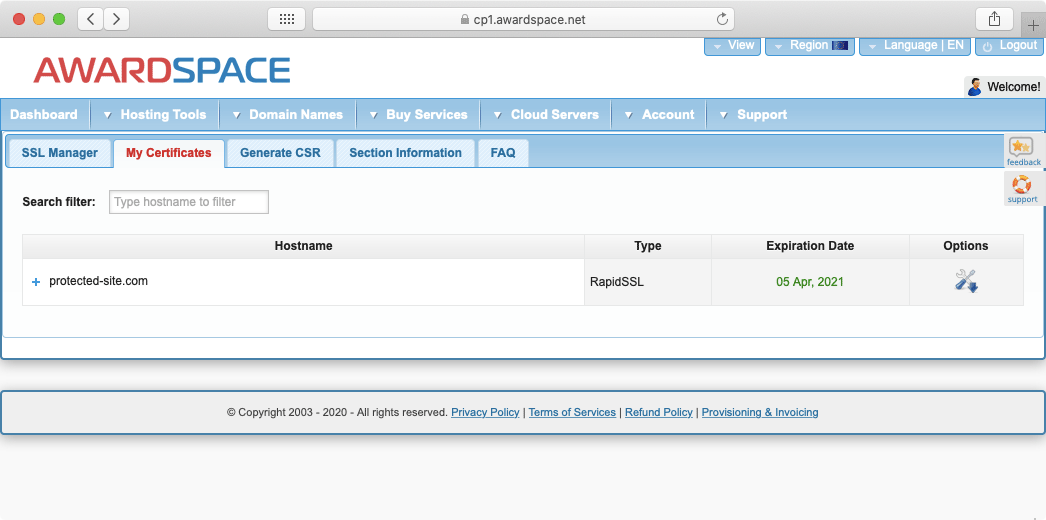Open the Region dropdown
1046x520 pixels.
(x=809, y=46)
